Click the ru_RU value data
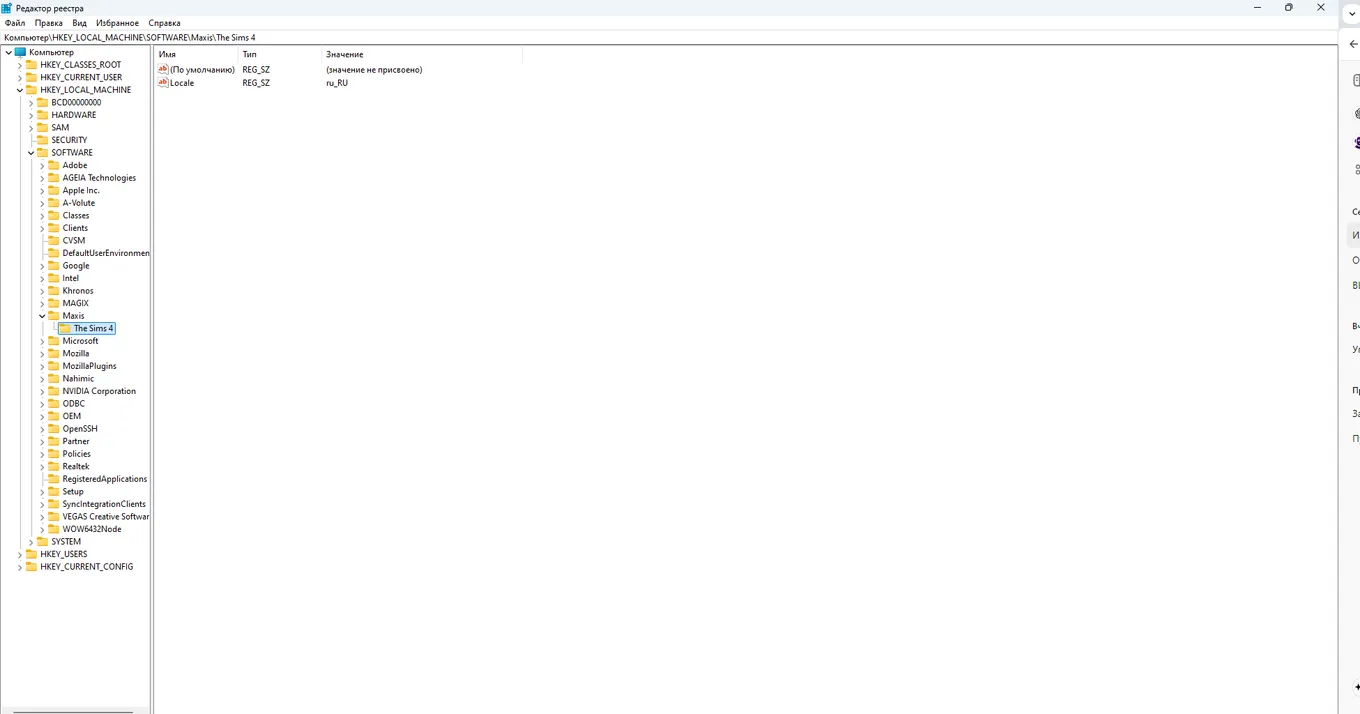1360x714 pixels. (x=337, y=83)
